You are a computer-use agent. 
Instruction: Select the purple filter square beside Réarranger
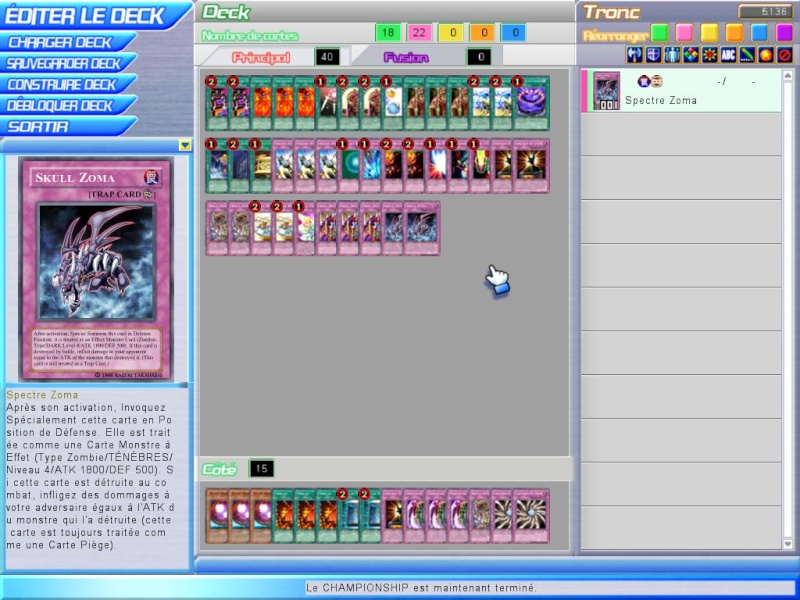785,33
